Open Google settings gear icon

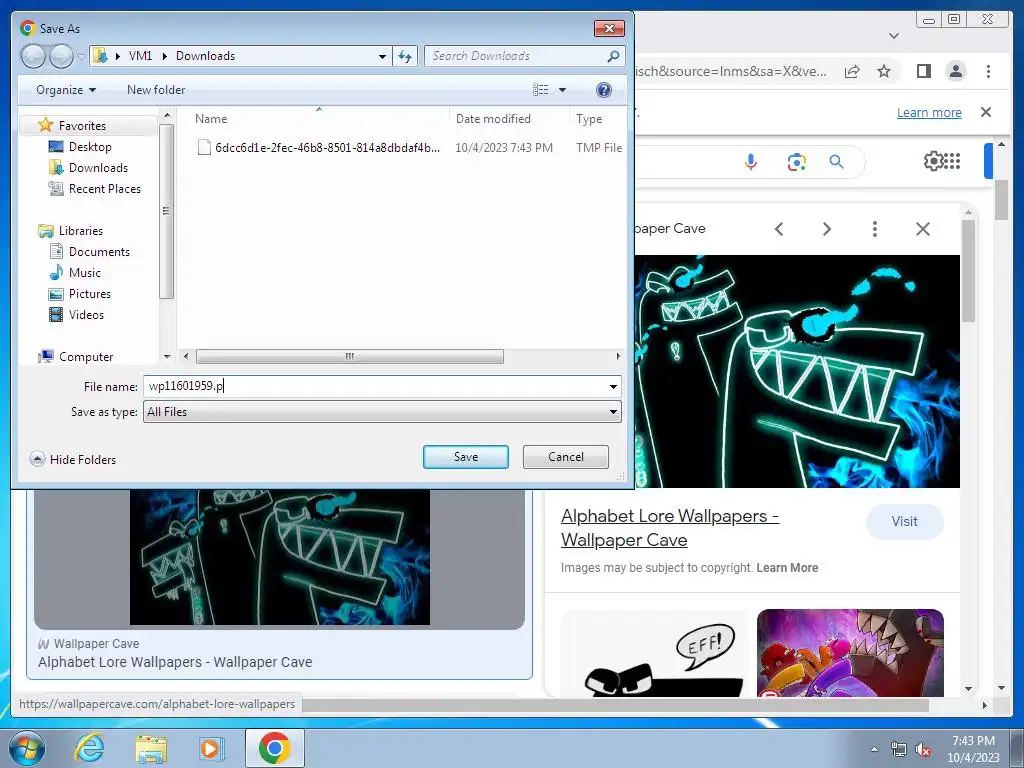[933, 161]
